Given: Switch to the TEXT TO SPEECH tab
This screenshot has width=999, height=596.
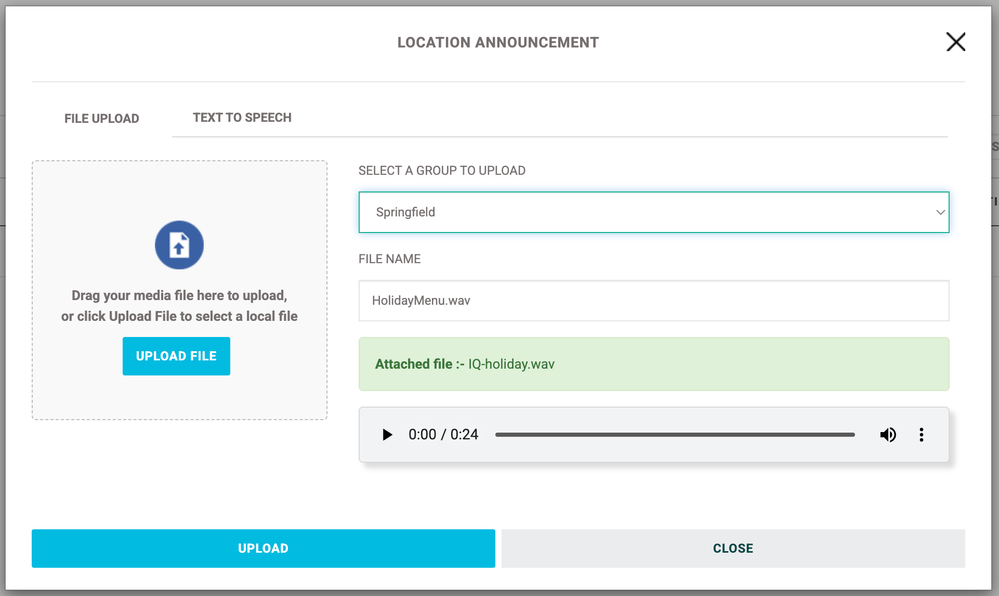Looking at the screenshot, I should [241, 117].
